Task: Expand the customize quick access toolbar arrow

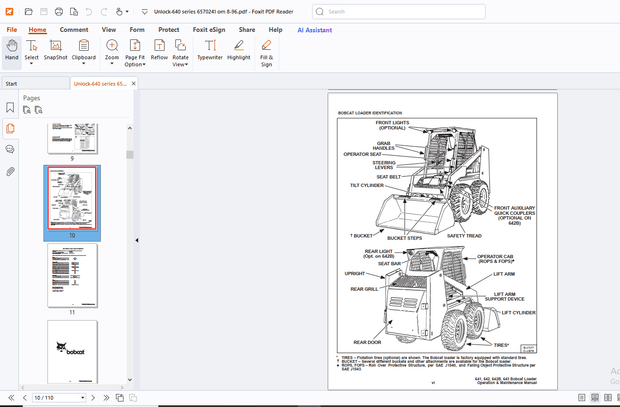Action: click(x=145, y=11)
